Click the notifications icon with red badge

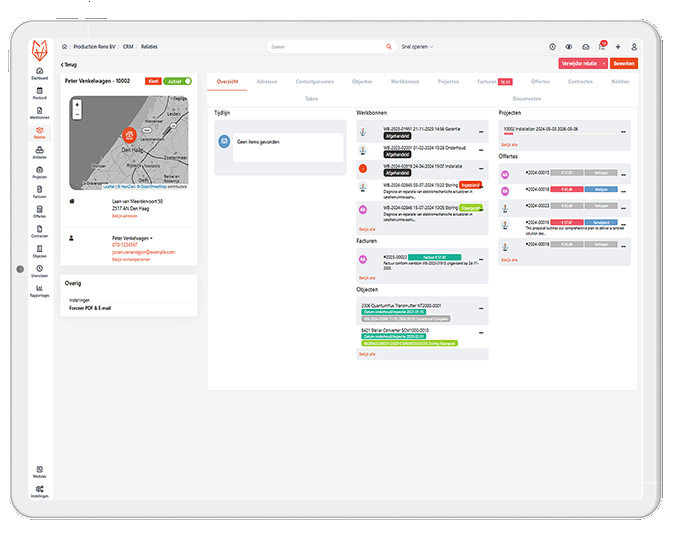pos(602,46)
